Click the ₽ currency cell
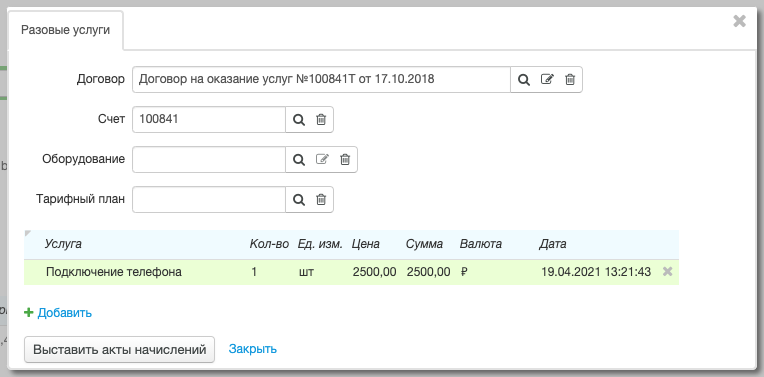This screenshot has width=764, height=377. 464,272
